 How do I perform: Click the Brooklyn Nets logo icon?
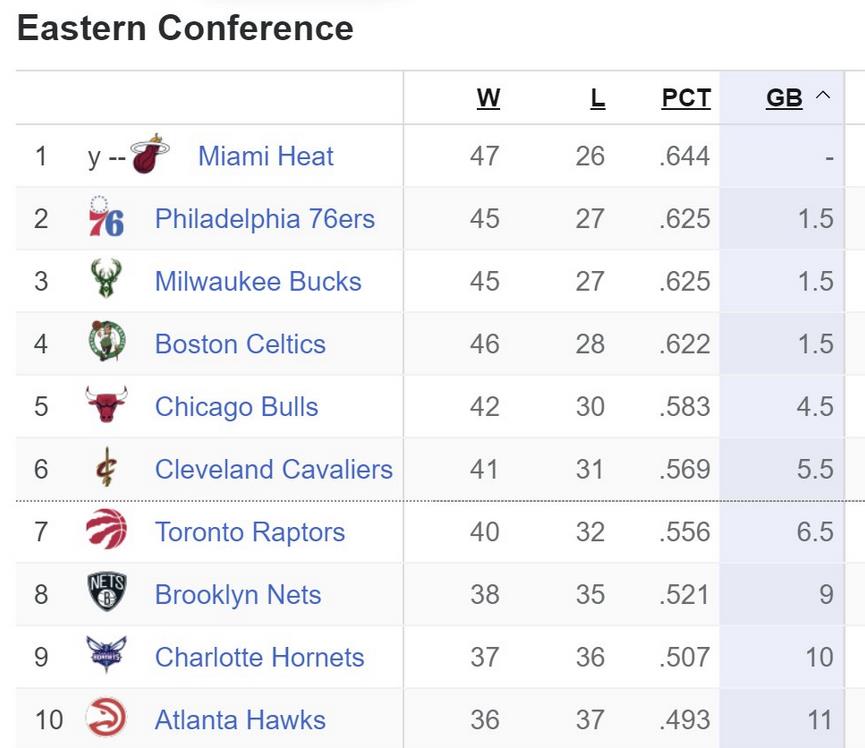(x=106, y=593)
